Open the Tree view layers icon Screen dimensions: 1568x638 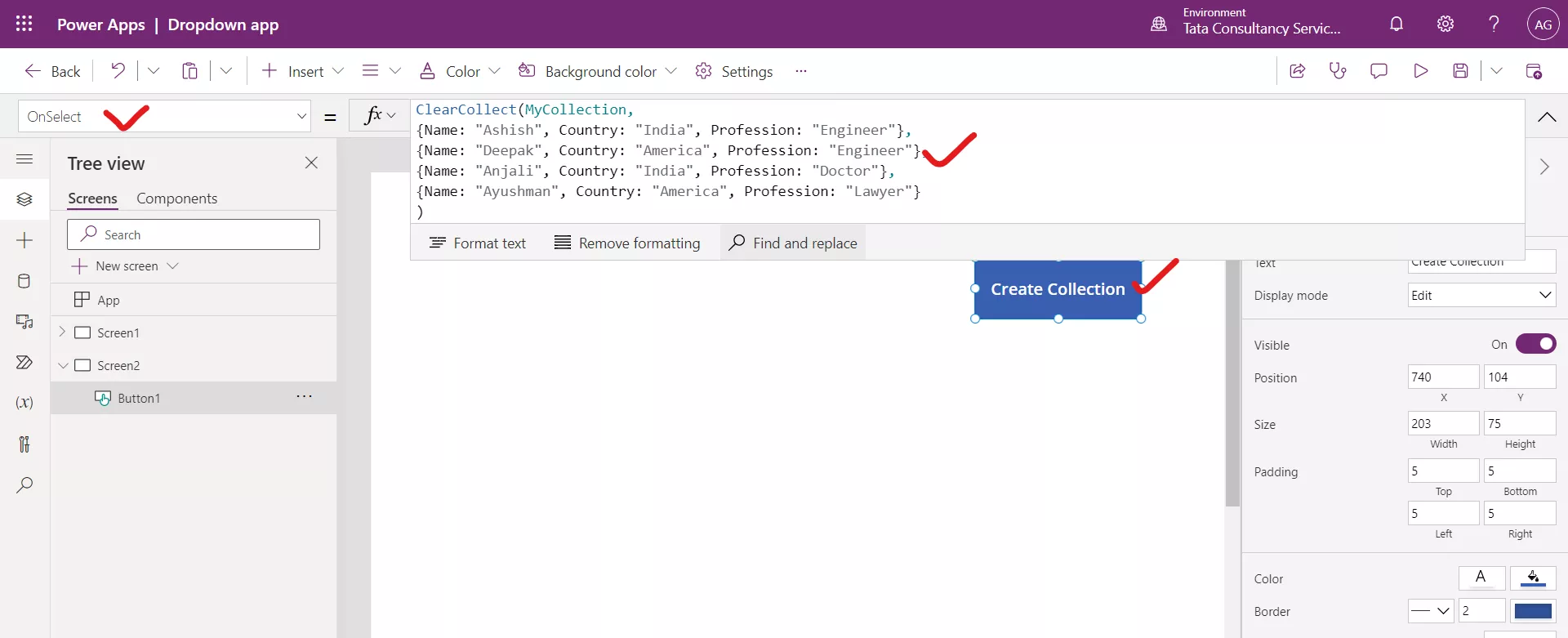click(x=24, y=199)
